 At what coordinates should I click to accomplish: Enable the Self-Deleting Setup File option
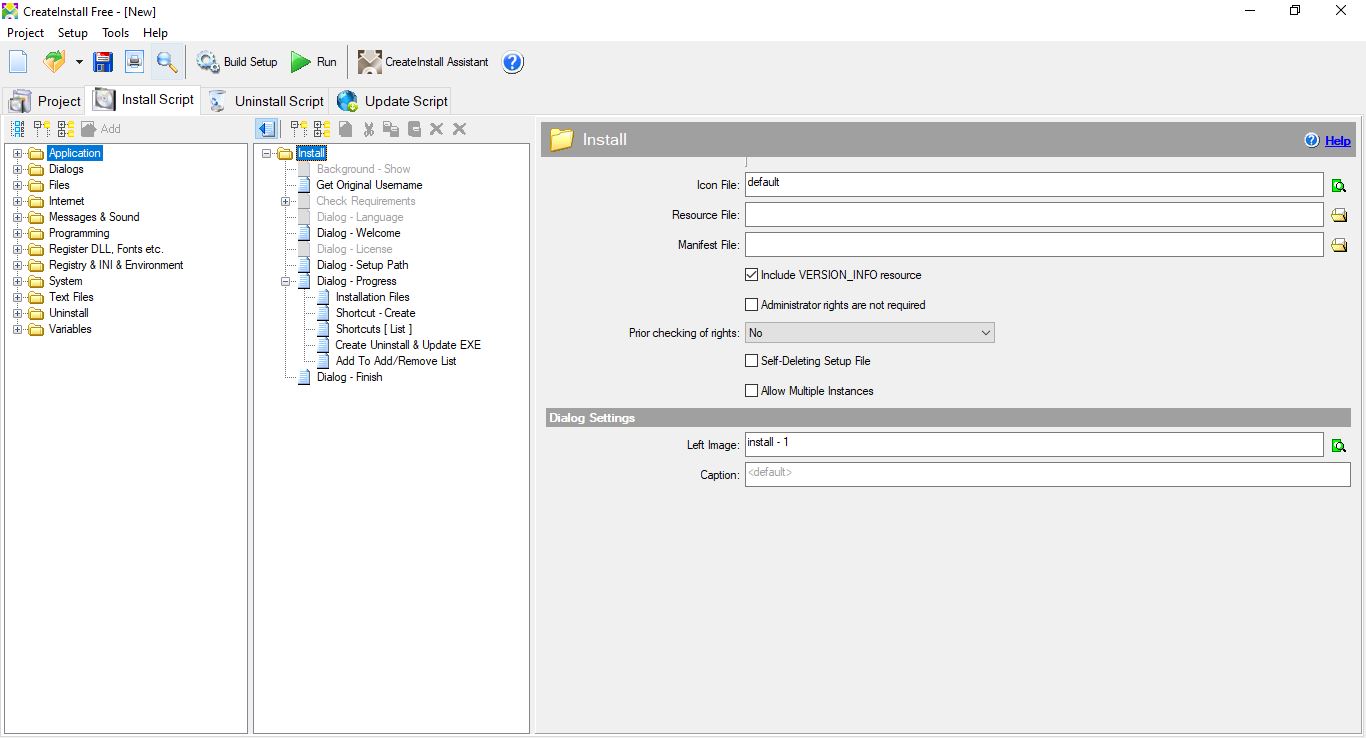752,361
